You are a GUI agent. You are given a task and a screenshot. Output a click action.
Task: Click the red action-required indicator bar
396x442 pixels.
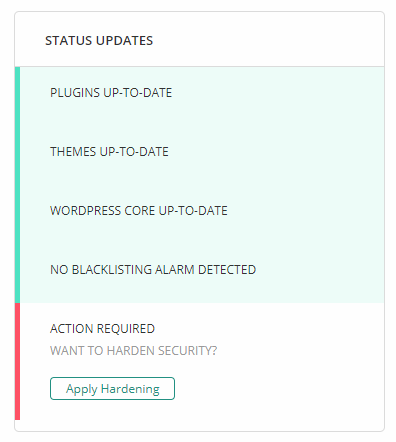point(17,361)
